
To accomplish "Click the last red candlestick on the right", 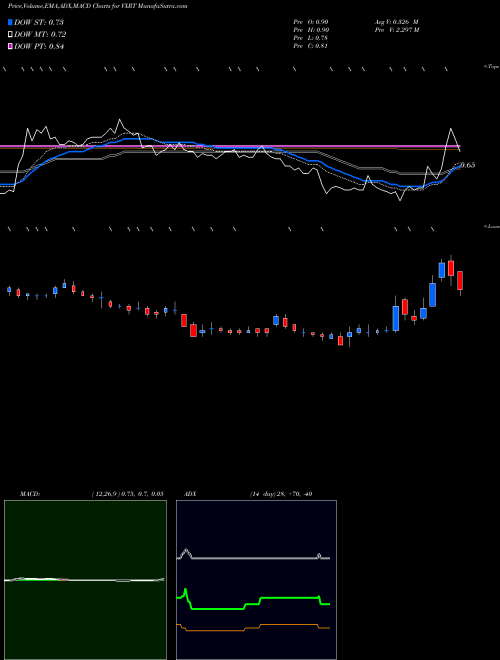I will point(460,280).
